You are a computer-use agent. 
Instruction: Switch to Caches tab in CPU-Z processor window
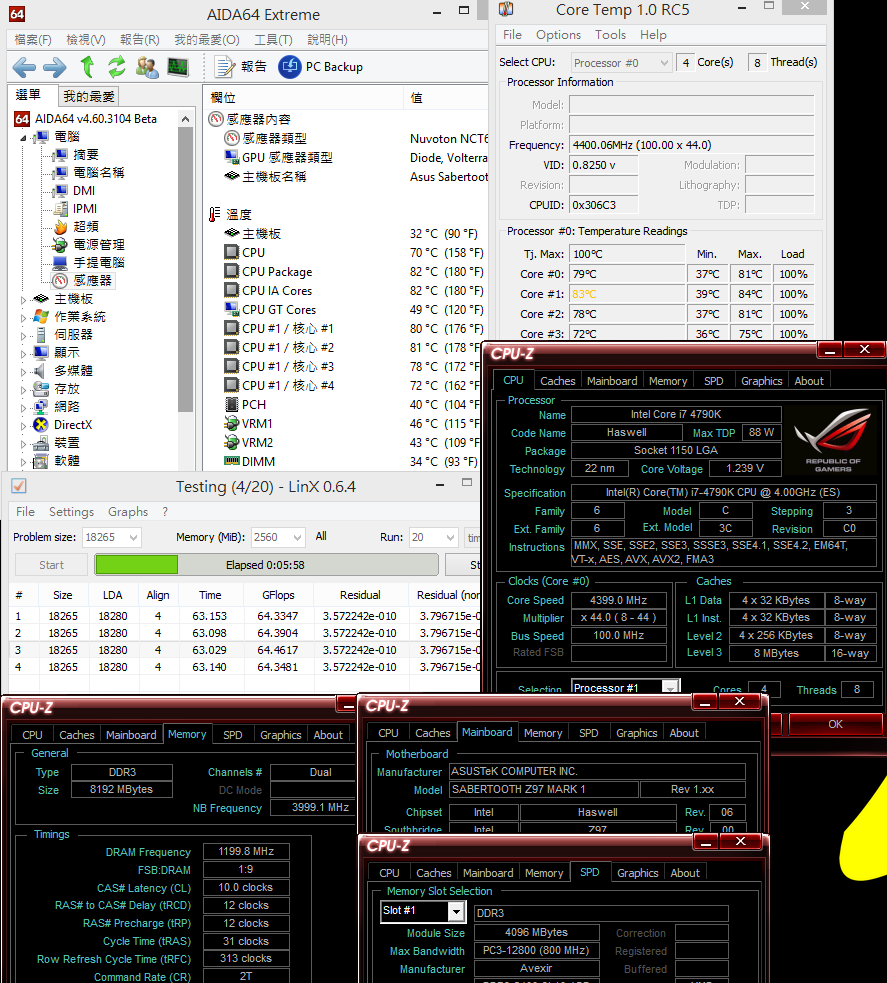click(557, 381)
